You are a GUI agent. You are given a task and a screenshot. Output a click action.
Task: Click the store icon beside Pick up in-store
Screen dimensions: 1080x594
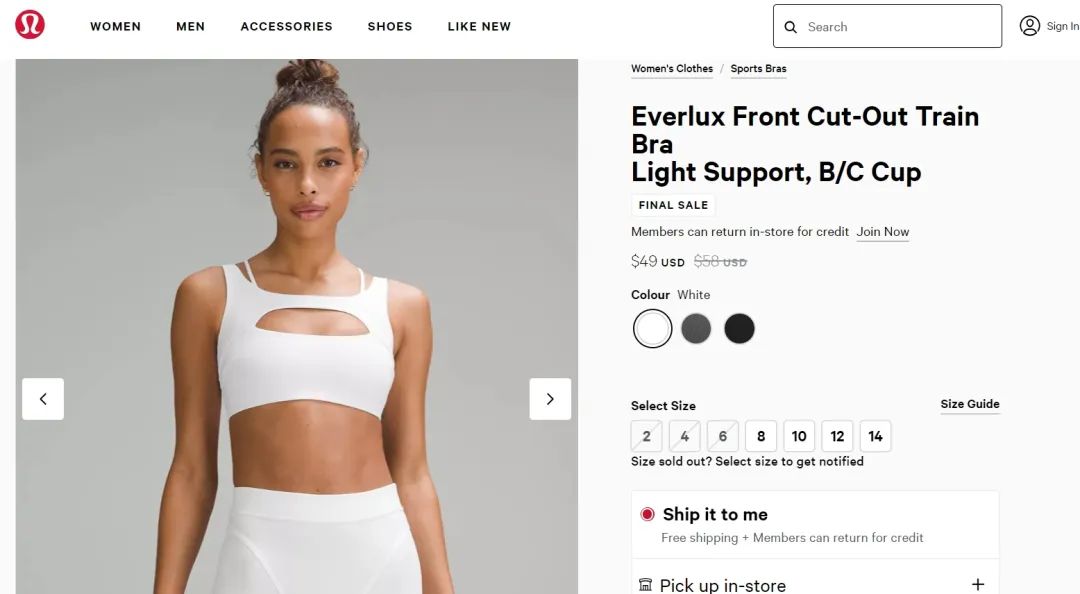[645, 585]
